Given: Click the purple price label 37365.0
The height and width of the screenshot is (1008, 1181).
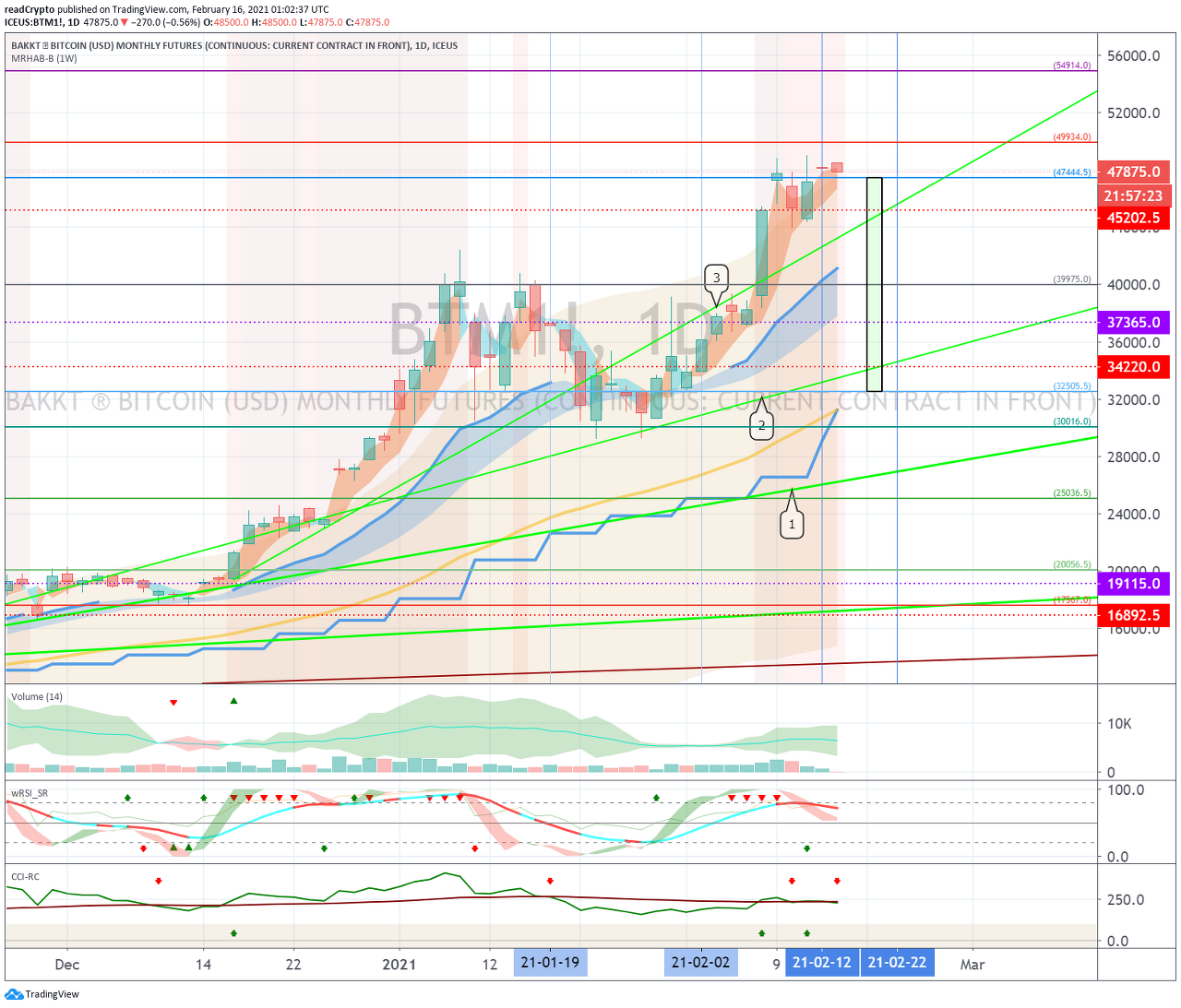Looking at the screenshot, I should pyautogui.click(x=1134, y=323).
